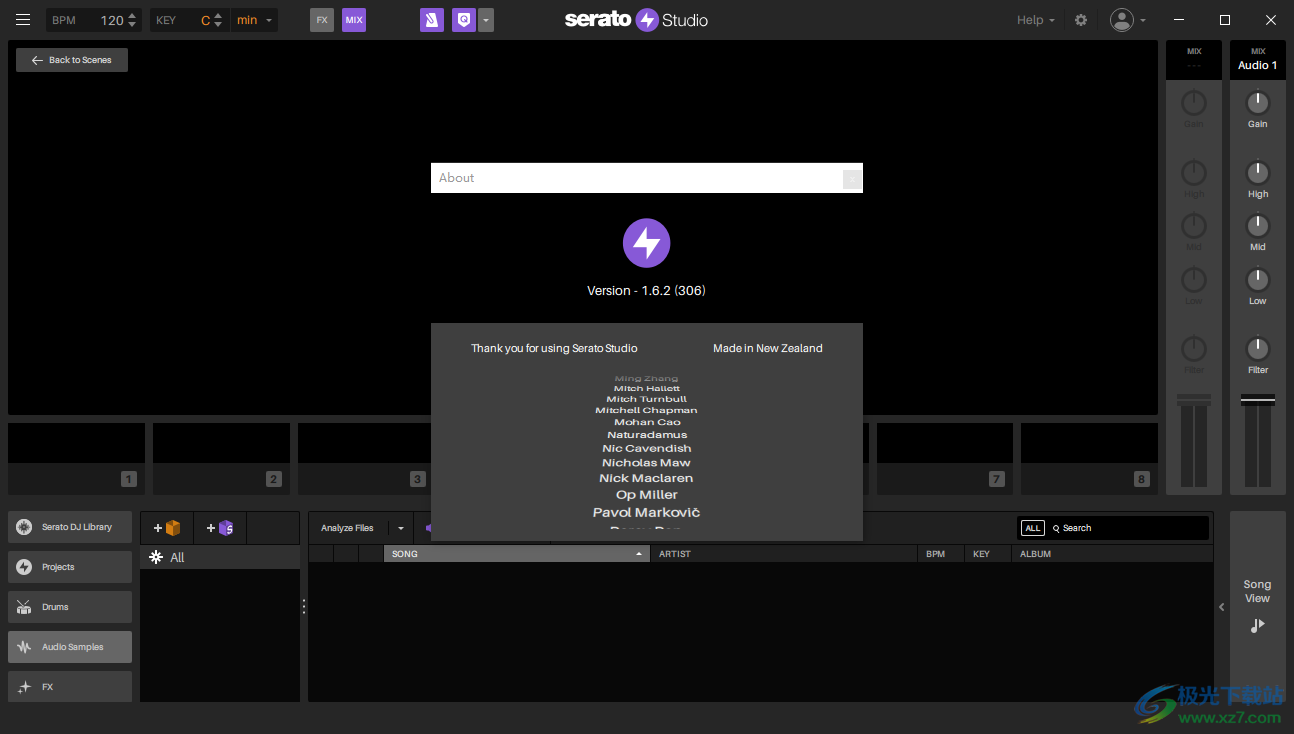Image resolution: width=1294 pixels, height=734 pixels.
Task: Click the credit name Pavol Markovič
Action: click(x=647, y=513)
